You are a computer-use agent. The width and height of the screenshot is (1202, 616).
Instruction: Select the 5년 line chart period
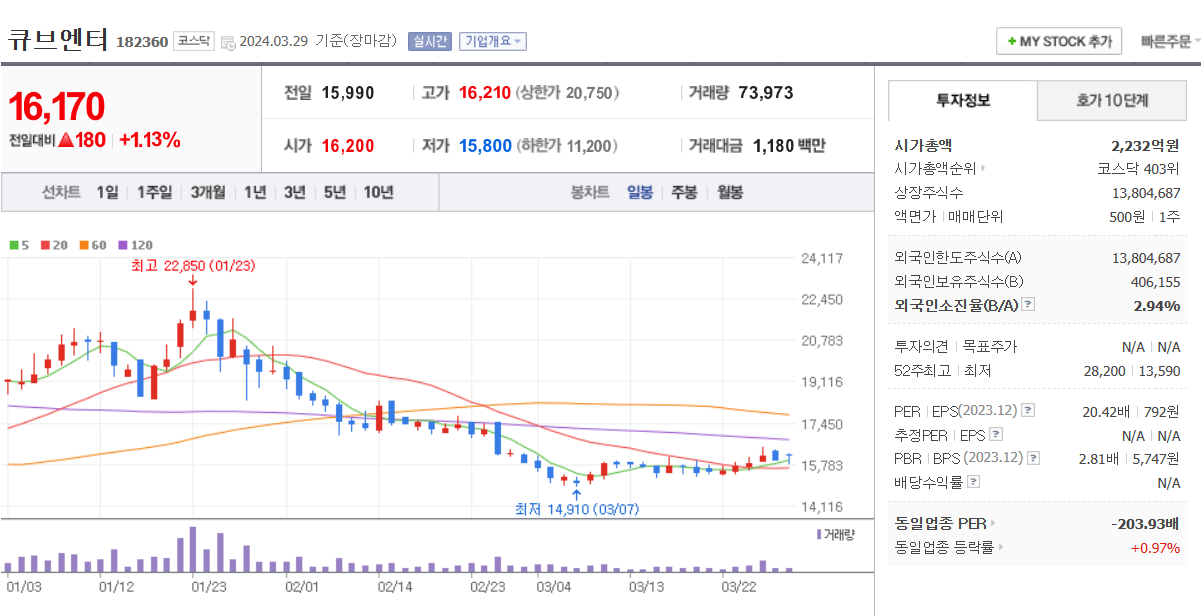(x=335, y=192)
